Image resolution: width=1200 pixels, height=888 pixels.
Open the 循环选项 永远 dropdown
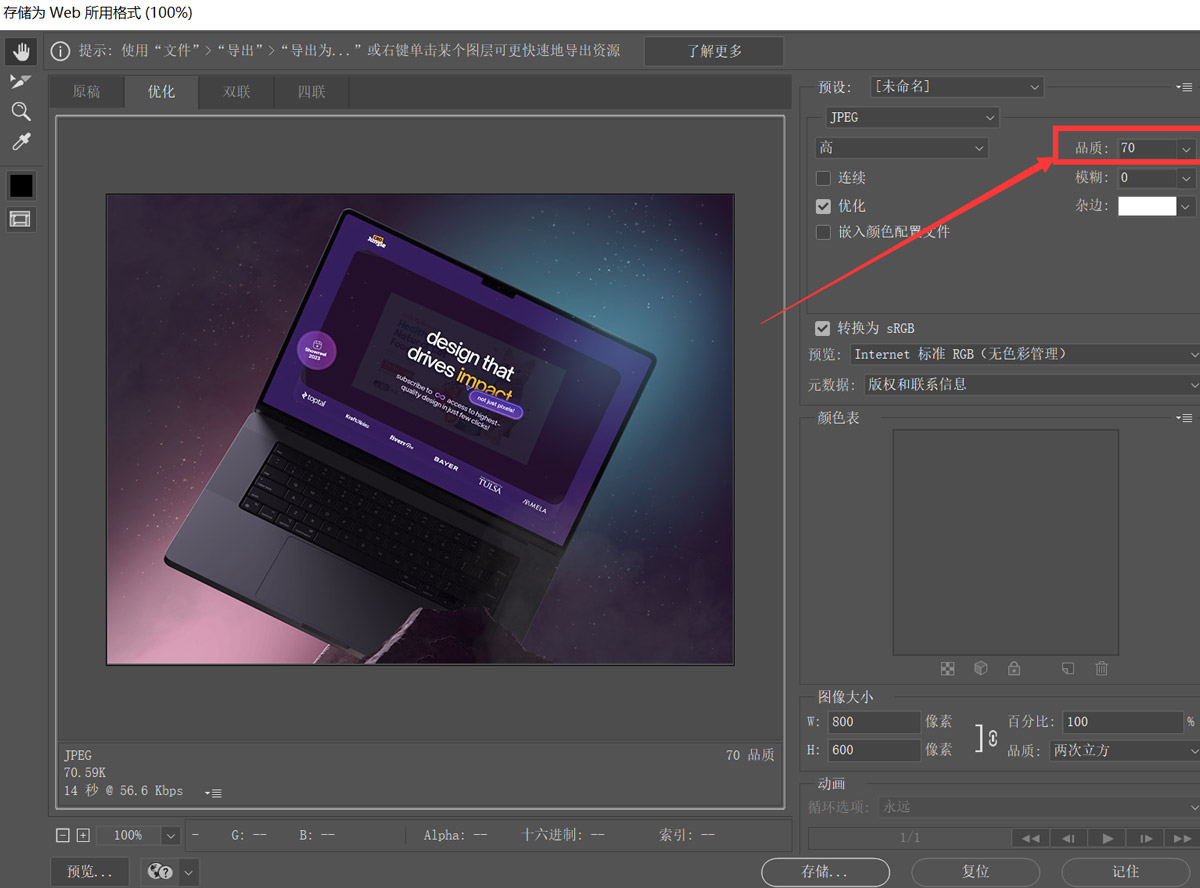coord(1039,807)
